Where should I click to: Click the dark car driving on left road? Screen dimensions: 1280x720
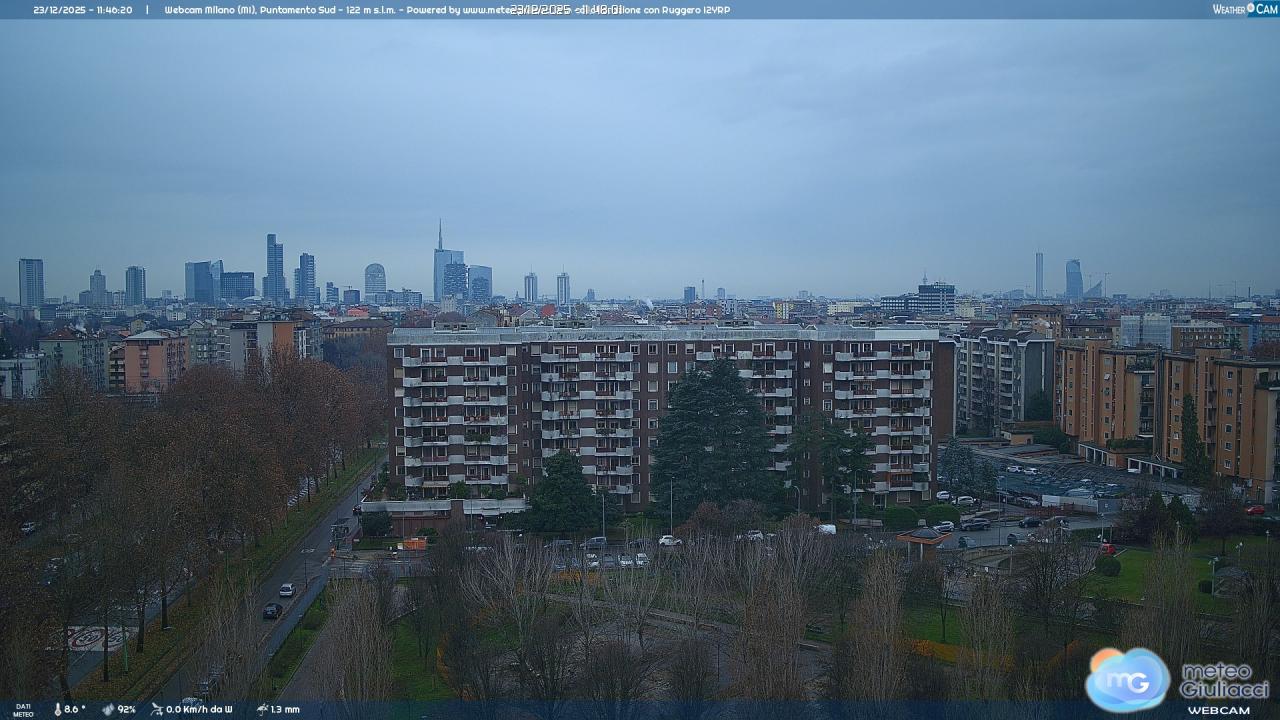271,610
